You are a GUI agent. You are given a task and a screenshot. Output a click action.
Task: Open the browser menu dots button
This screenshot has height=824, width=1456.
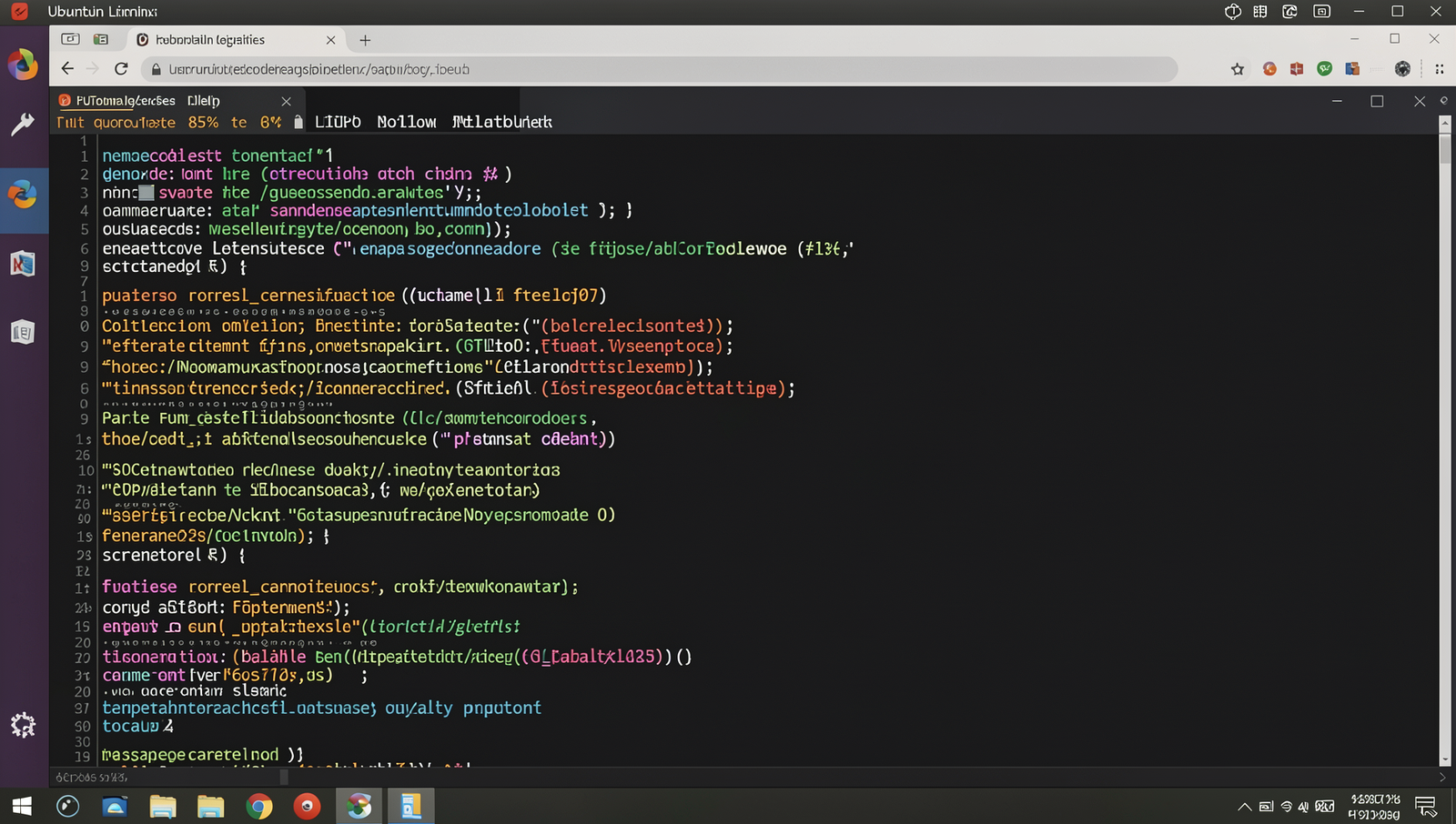(x=1439, y=69)
